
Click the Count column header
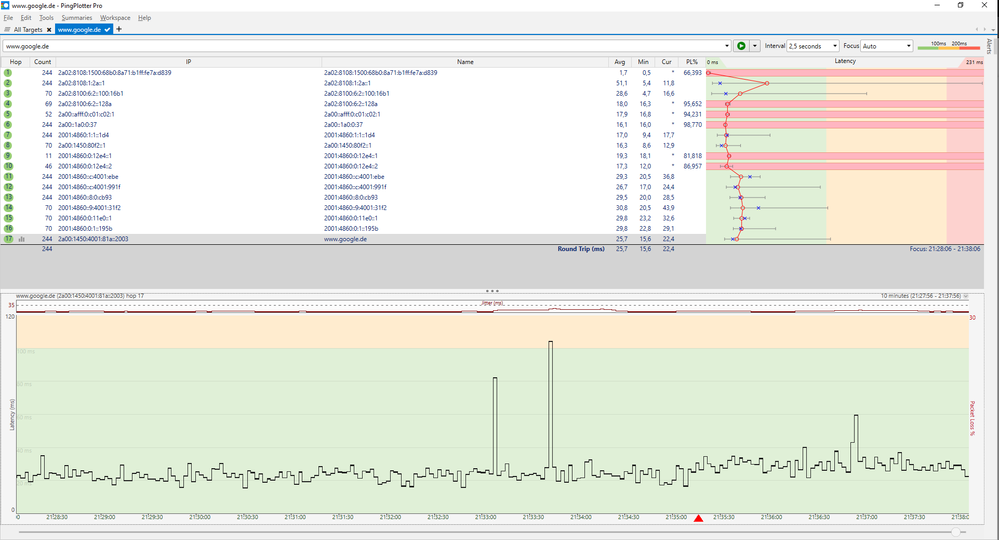point(43,62)
